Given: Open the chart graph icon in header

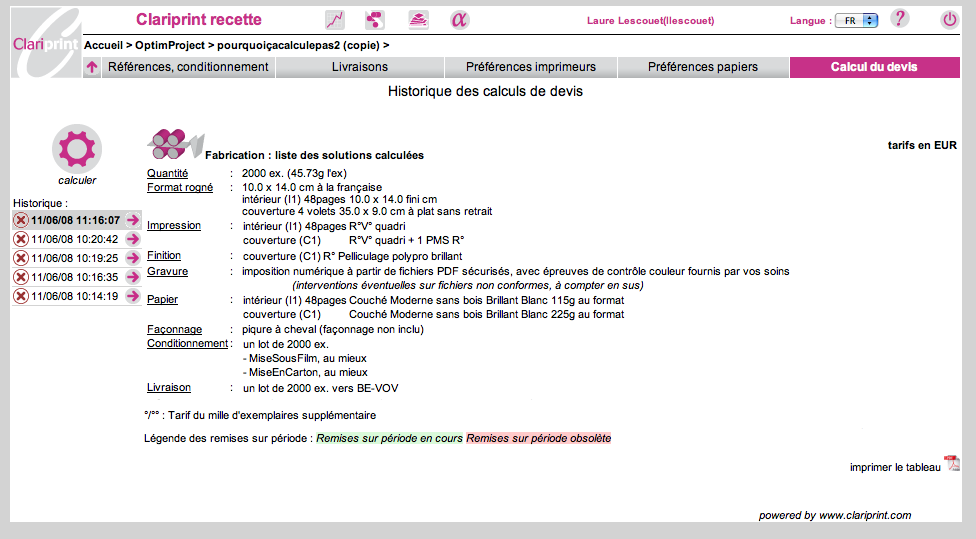Looking at the screenshot, I should [x=335, y=20].
